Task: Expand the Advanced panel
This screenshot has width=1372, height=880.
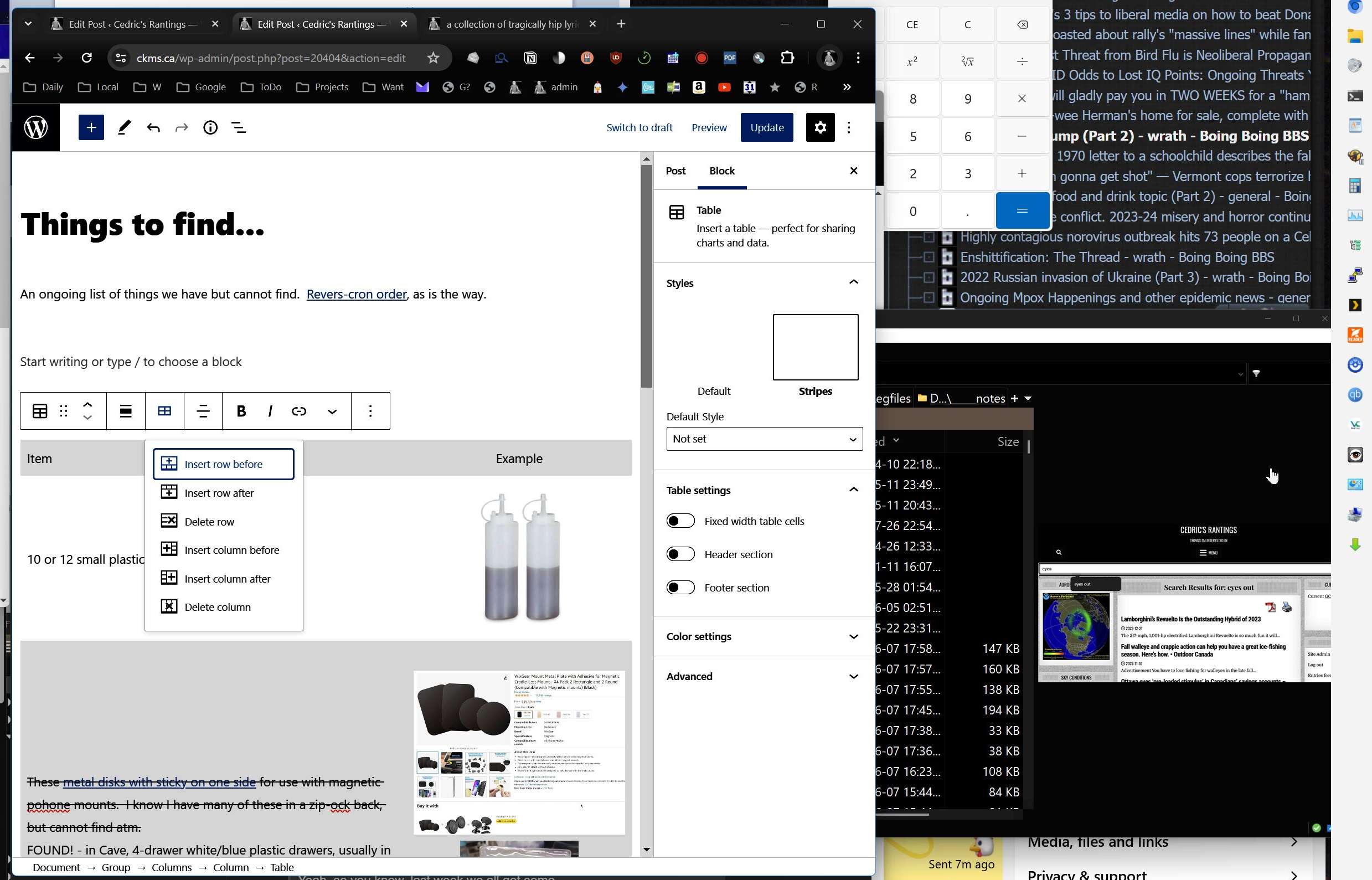Action: (764, 677)
